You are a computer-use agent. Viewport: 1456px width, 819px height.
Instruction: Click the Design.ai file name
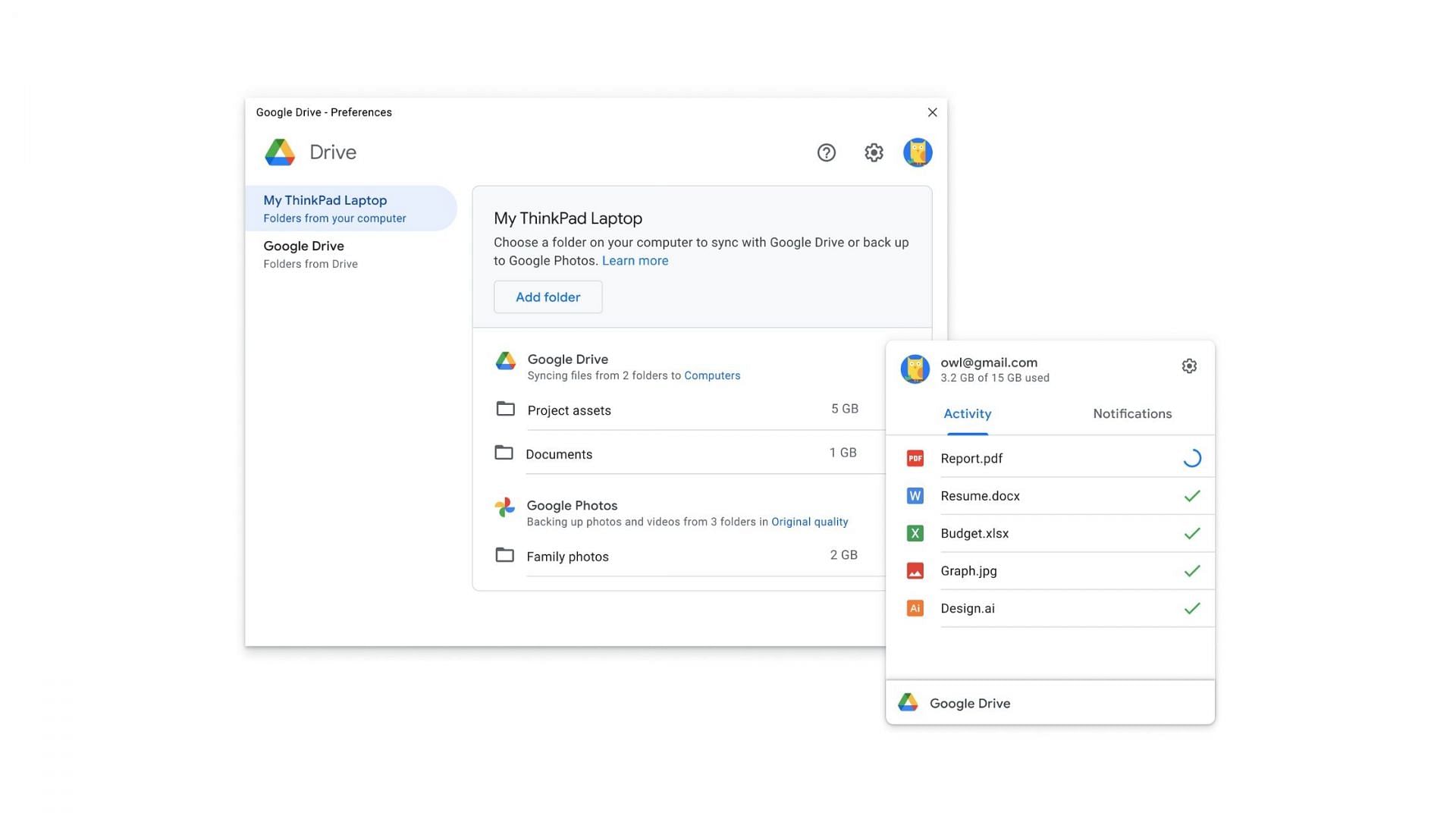coord(968,609)
